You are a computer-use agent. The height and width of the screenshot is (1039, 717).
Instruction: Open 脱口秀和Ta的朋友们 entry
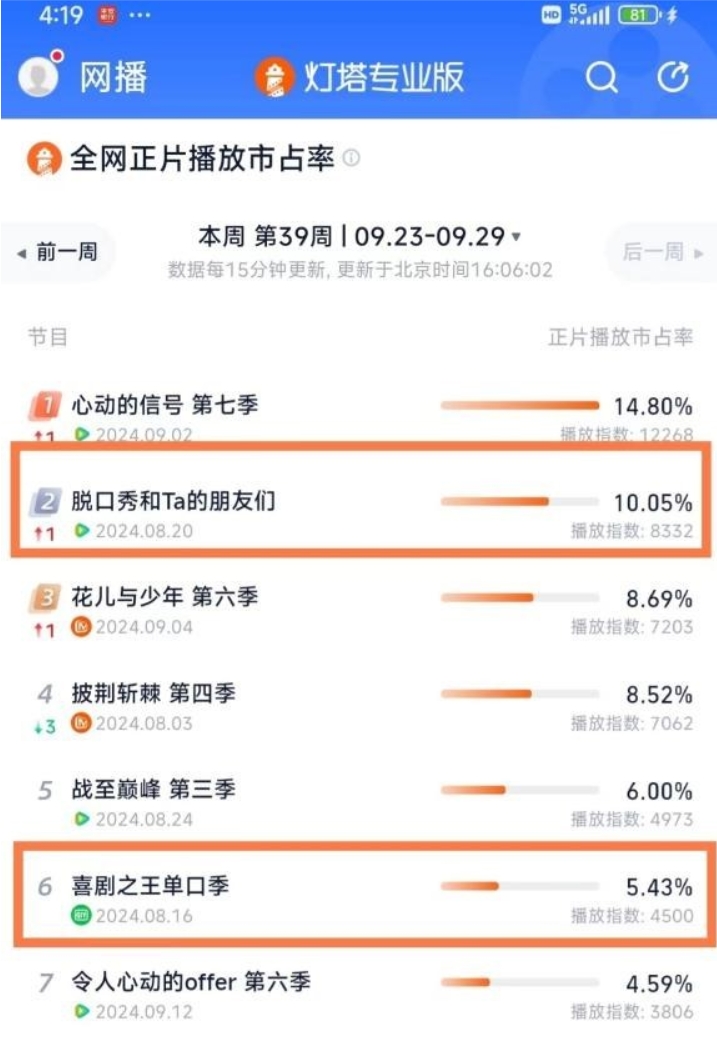click(x=173, y=501)
